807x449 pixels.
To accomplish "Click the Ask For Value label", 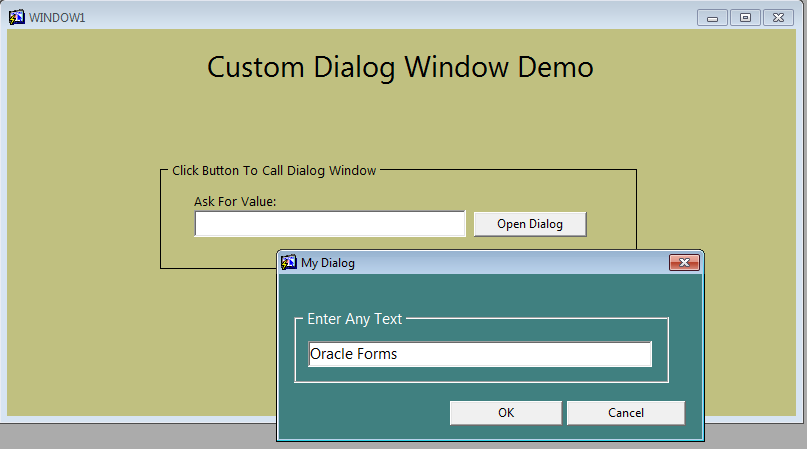I will click(x=235, y=201).
